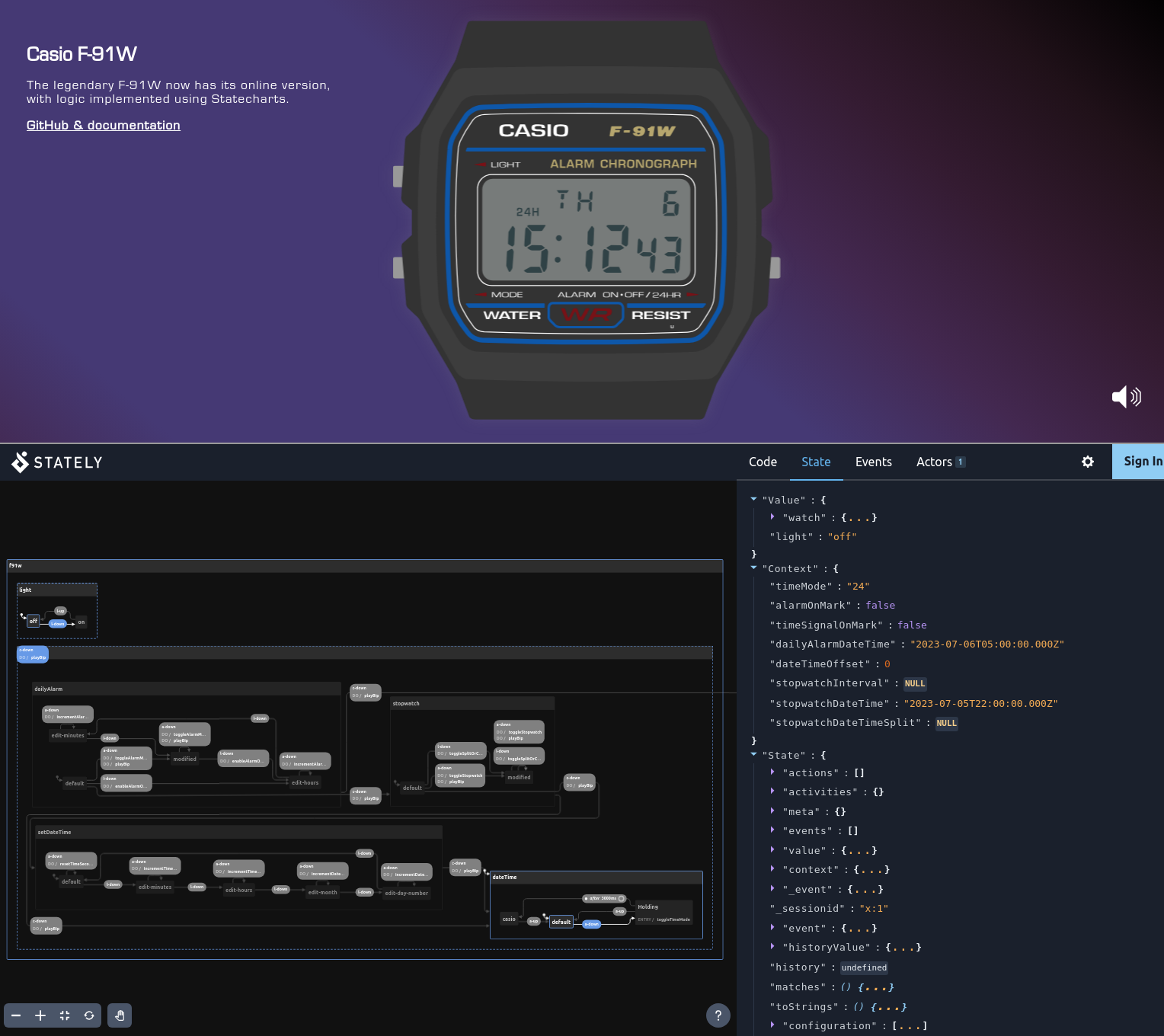Screen dimensions: 1164x1036
Task: Select the edit-day-number state
Action: click(407, 893)
